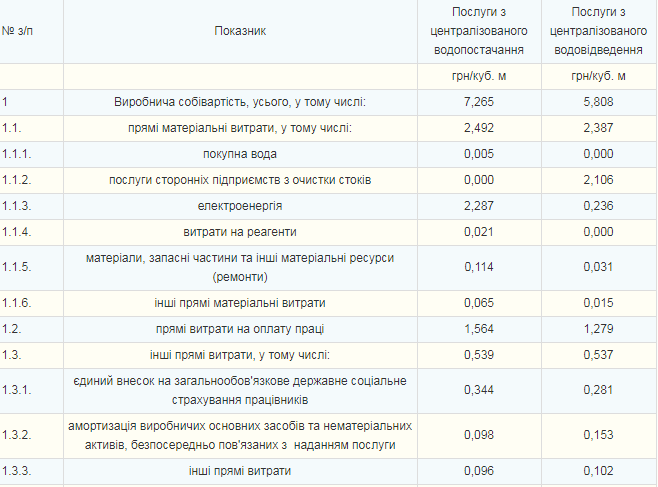Click the value 5,808 in the table

coord(599,102)
